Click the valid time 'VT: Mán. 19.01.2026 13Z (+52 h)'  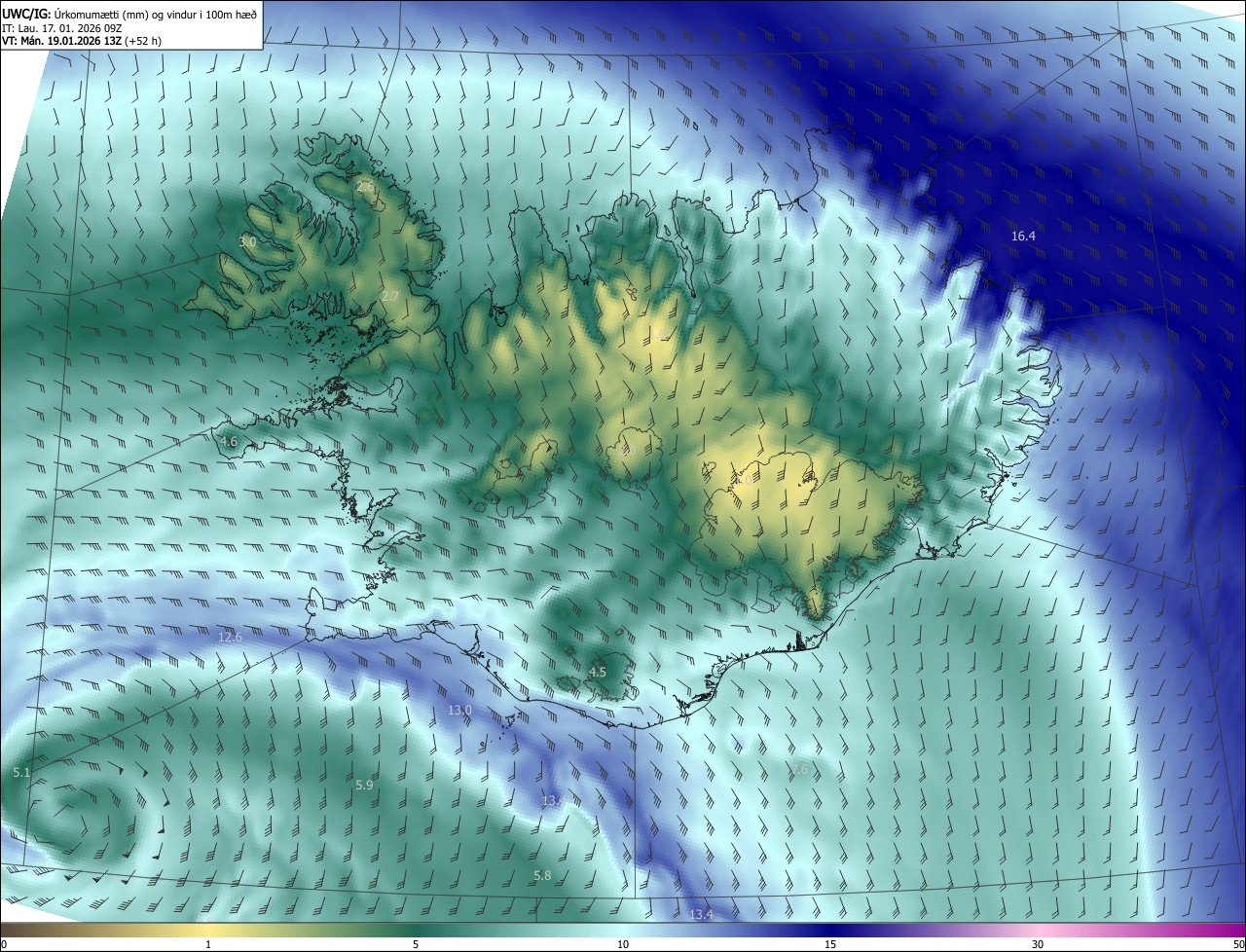[x=84, y=42]
